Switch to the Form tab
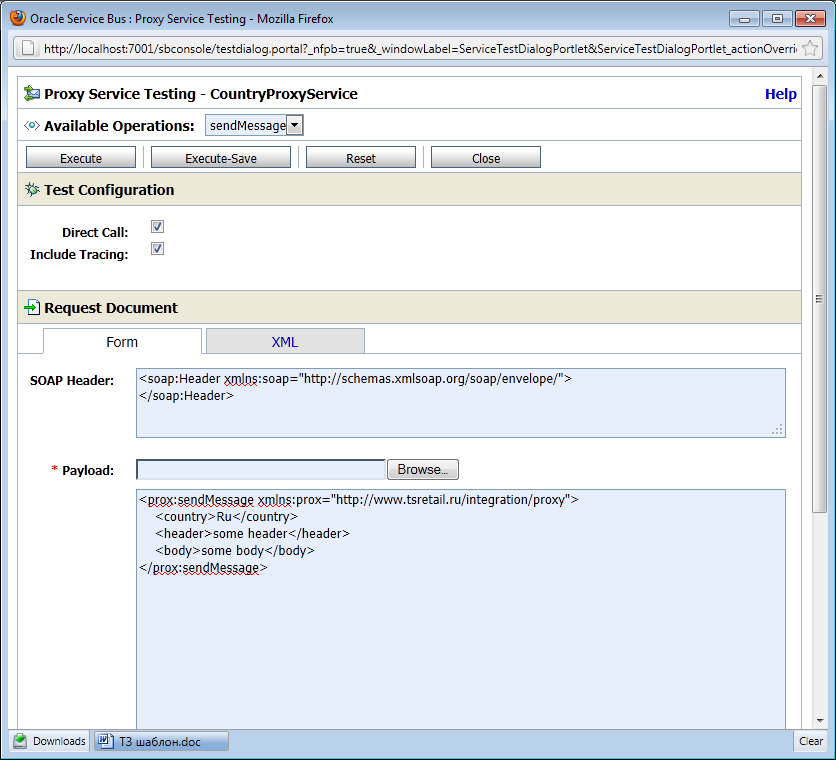 pyautogui.click(x=122, y=341)
